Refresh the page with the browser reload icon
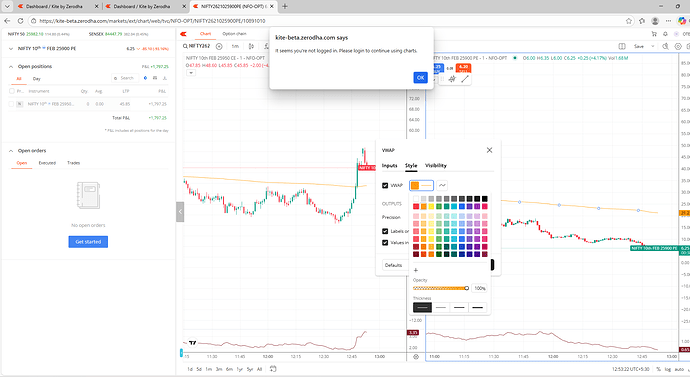690x377 pixels. pos(20,21)
